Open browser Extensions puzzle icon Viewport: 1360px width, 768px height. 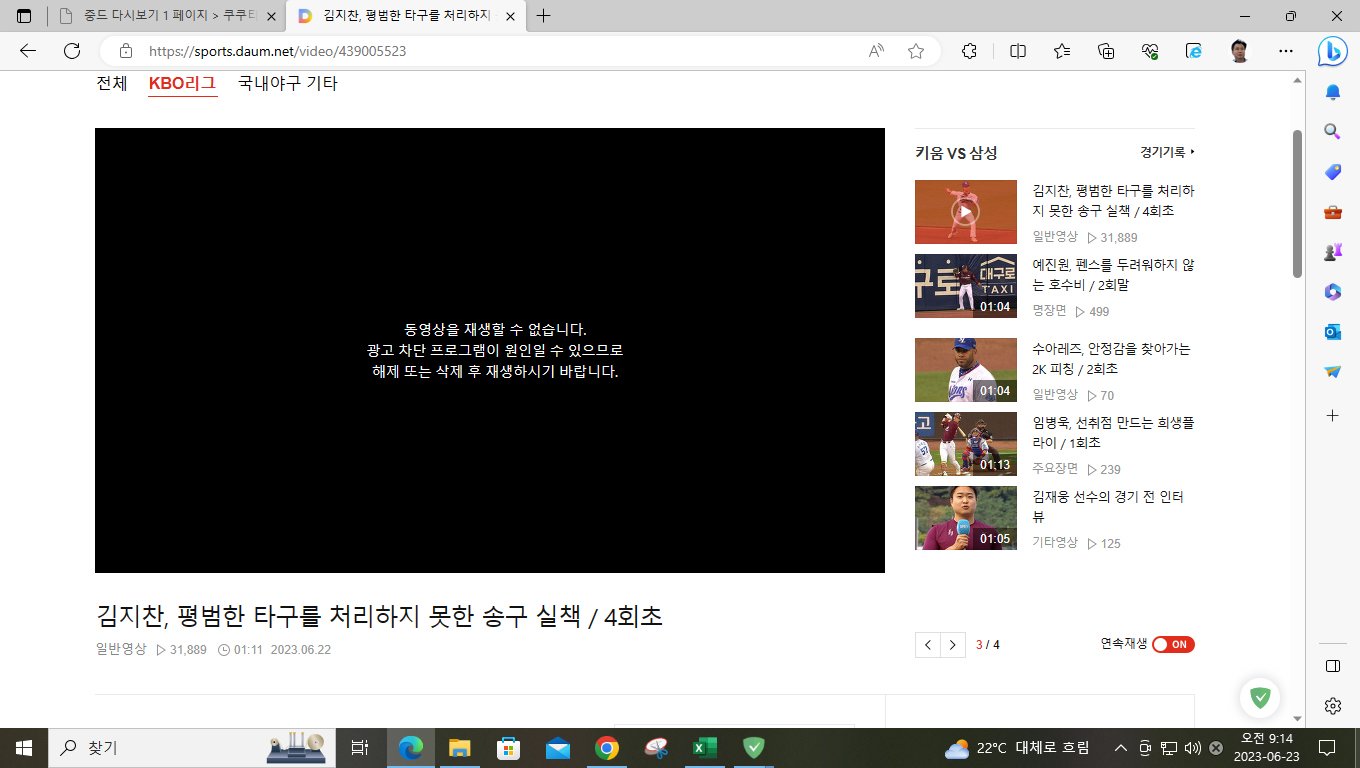click(x=968, y=51)
